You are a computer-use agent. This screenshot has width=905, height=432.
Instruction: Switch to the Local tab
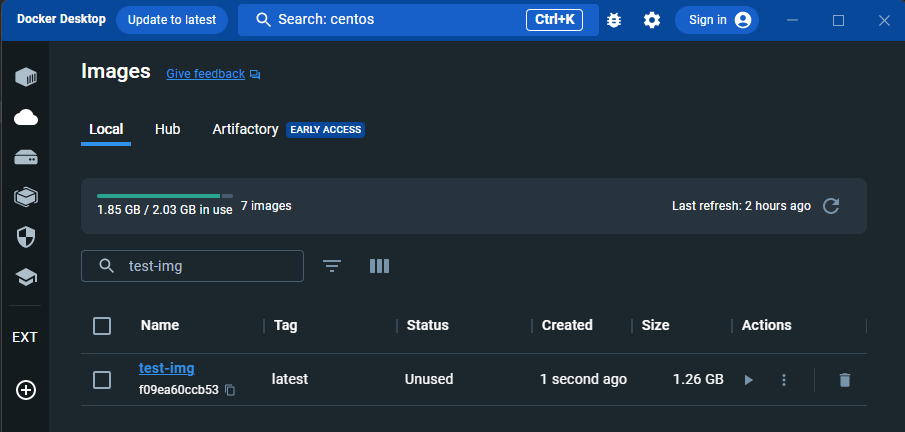[x=106, y=130]
